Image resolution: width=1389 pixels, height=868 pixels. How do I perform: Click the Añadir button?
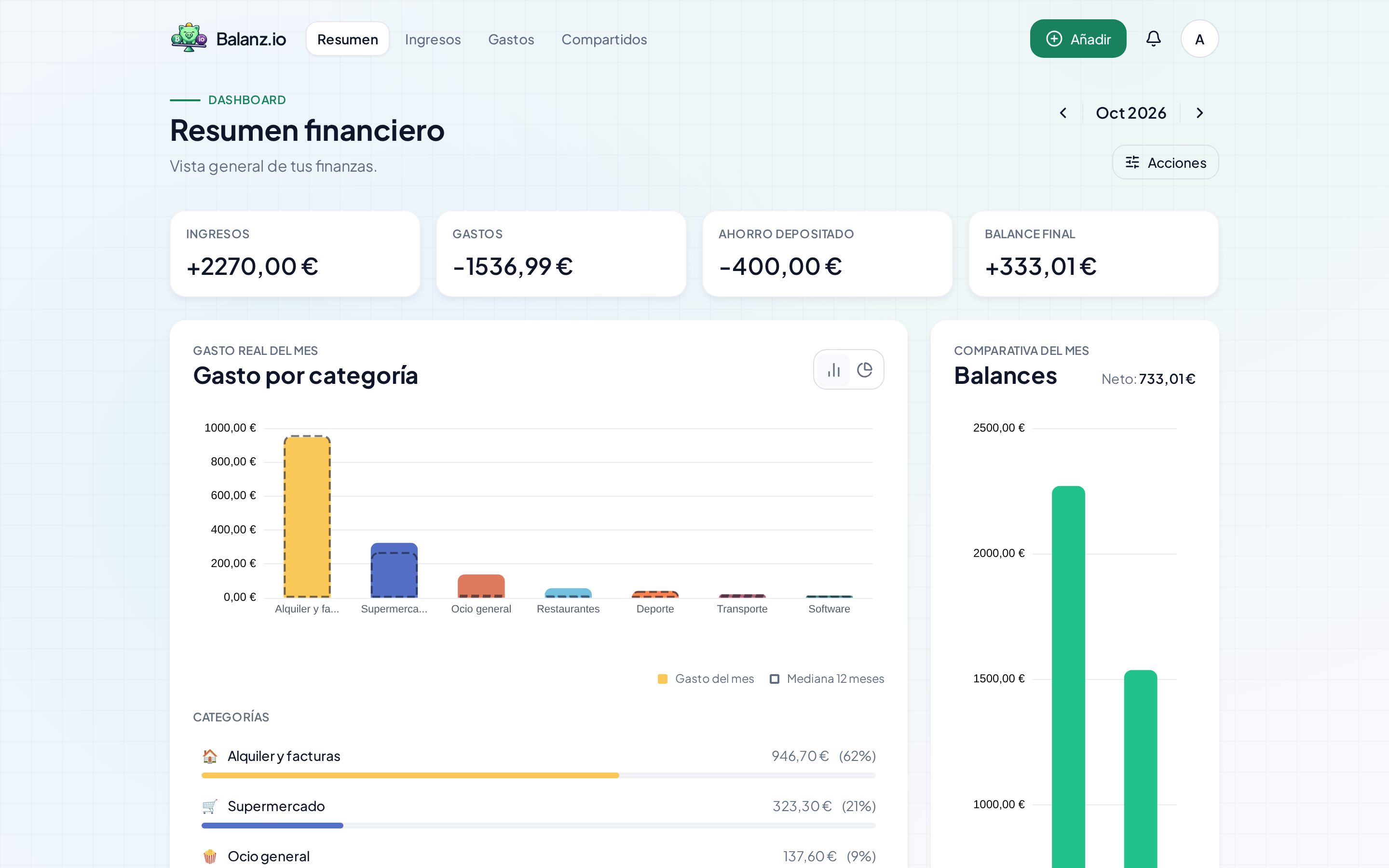tap(1078, 39)
